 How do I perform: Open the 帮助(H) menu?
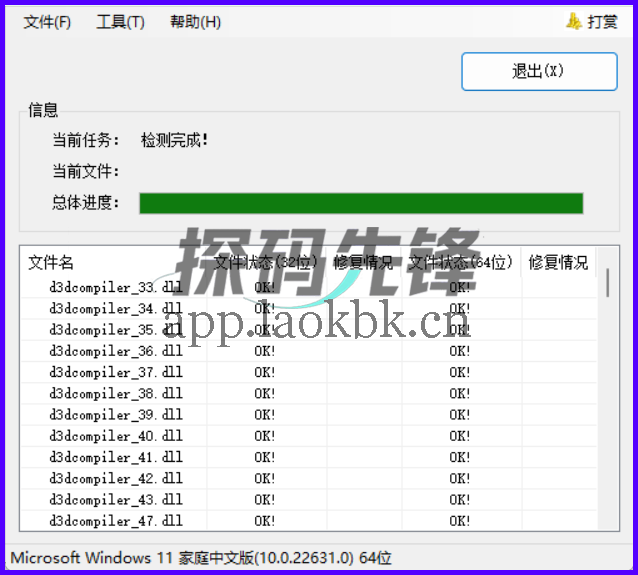(195, 22)
